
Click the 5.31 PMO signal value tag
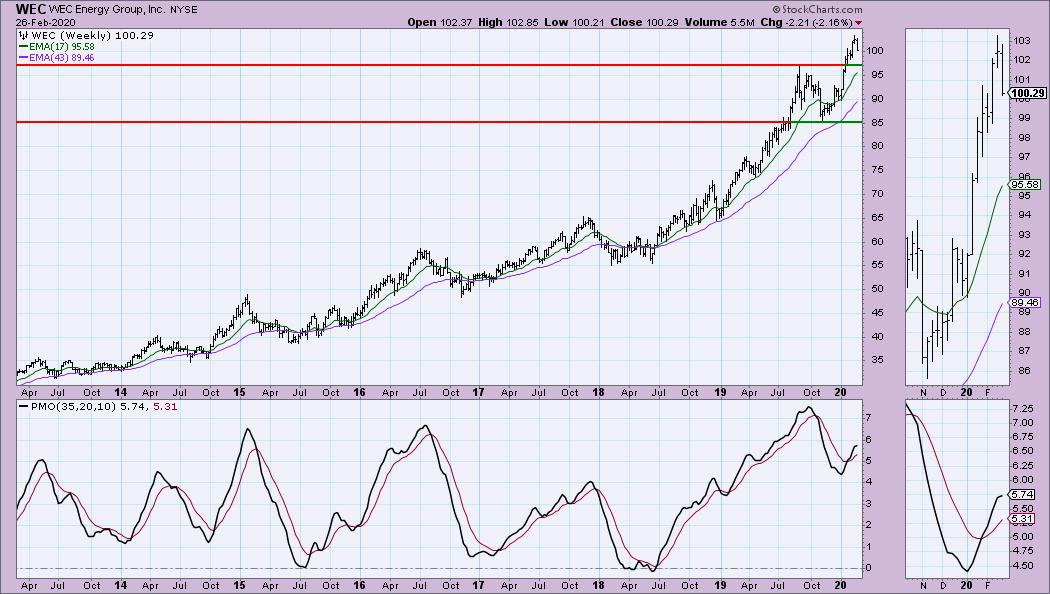[1023, 519]
